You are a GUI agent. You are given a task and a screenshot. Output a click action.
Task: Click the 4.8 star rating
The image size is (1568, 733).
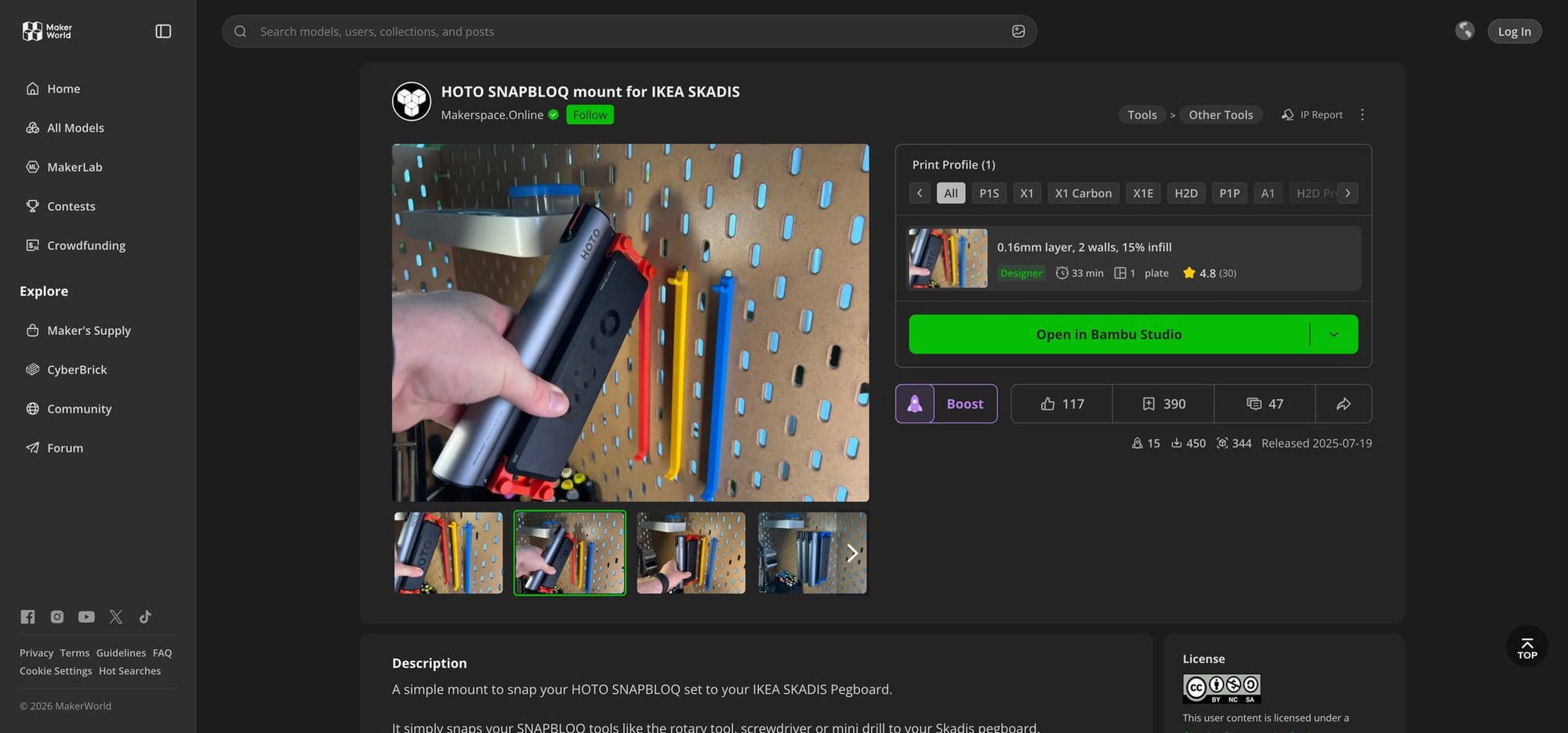(x=1210, y=273)
